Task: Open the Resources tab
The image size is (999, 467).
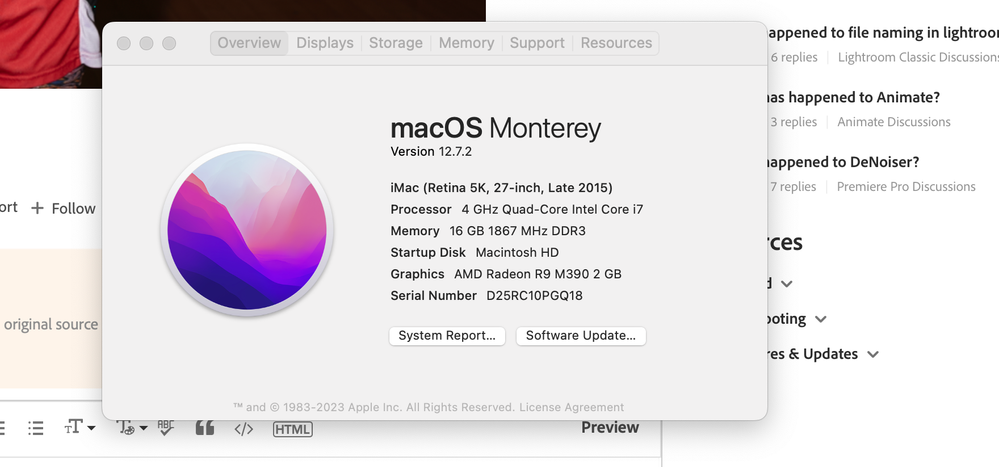Action: click(616, 43)
